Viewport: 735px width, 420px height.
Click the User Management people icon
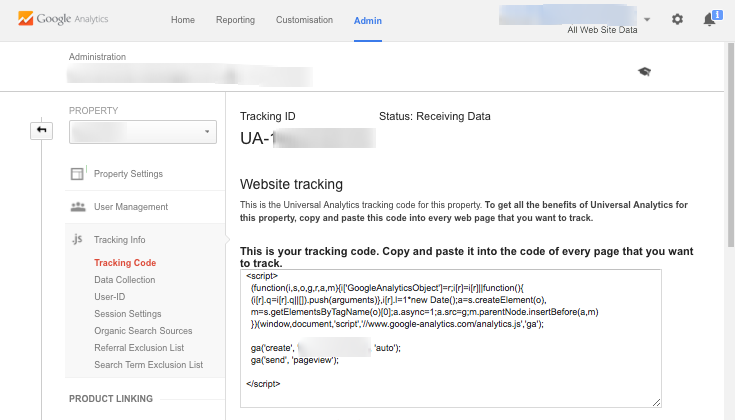click(77, 207)
